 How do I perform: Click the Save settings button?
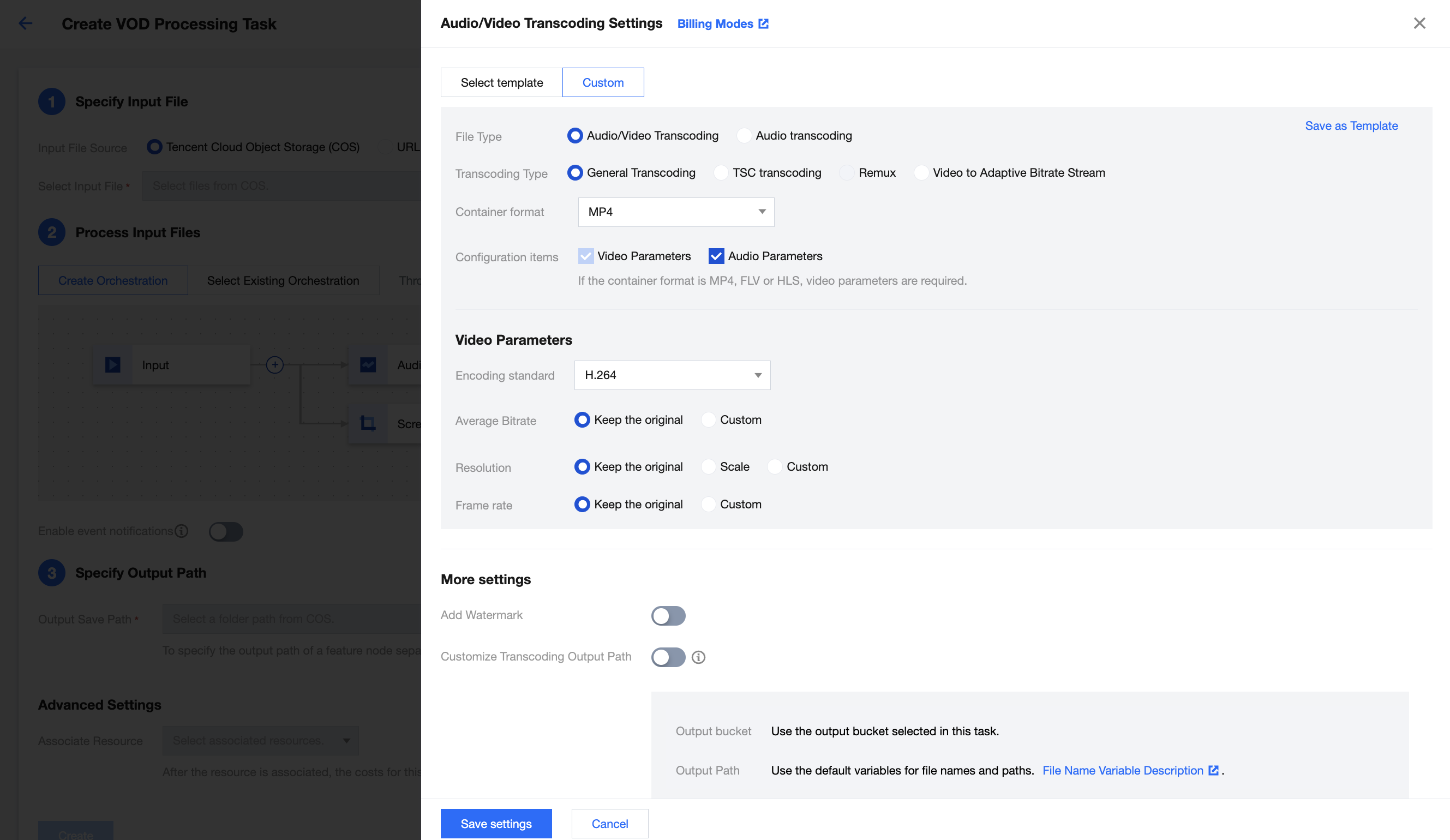pos(495,823)
